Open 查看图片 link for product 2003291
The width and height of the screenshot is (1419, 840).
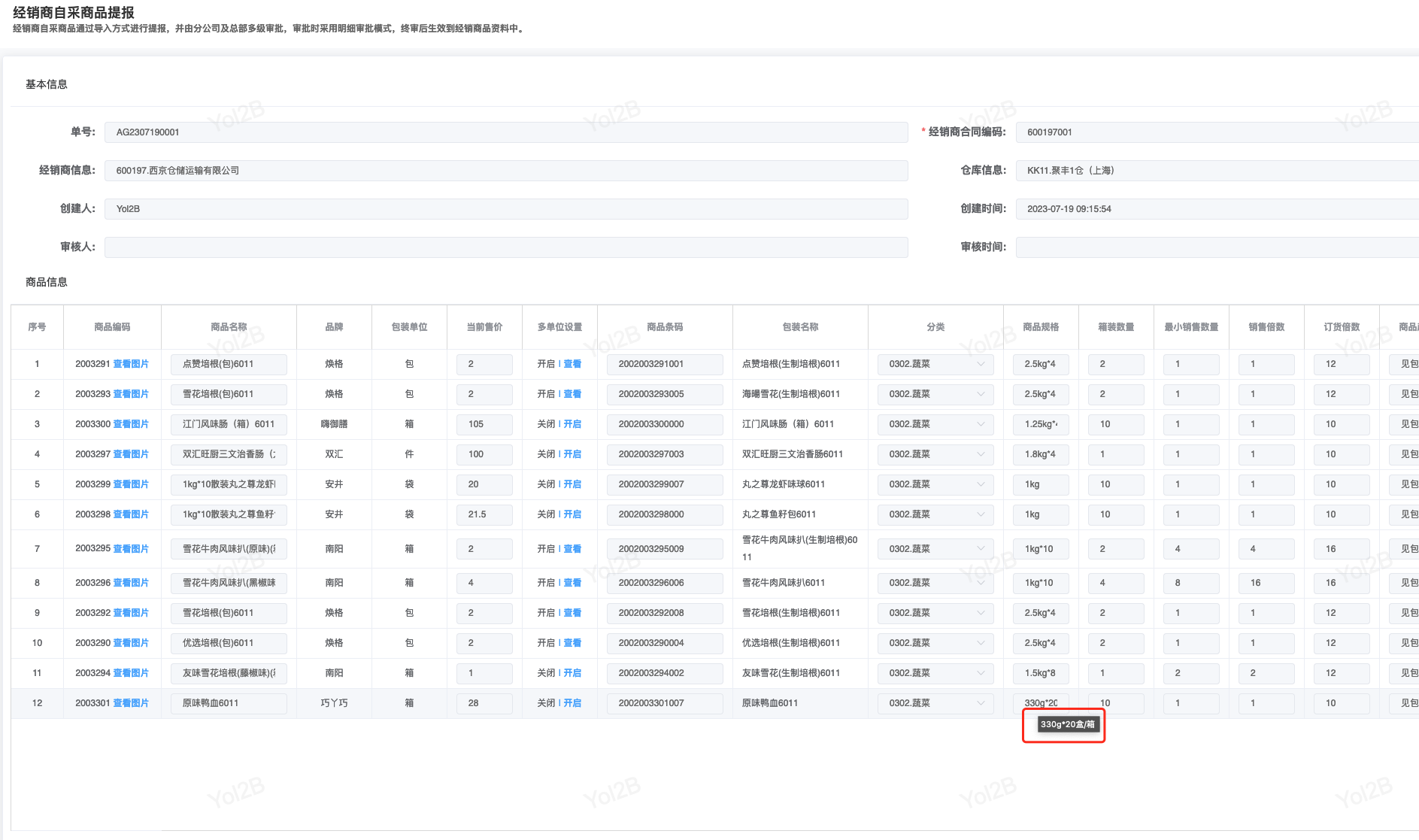tap(131, 364)
